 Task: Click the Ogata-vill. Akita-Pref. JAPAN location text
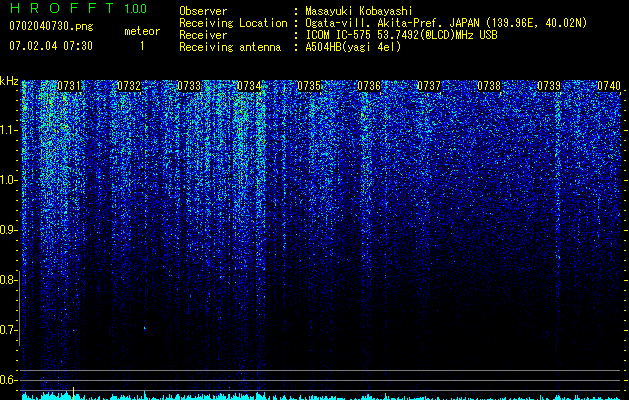click(x=446, y=23)
